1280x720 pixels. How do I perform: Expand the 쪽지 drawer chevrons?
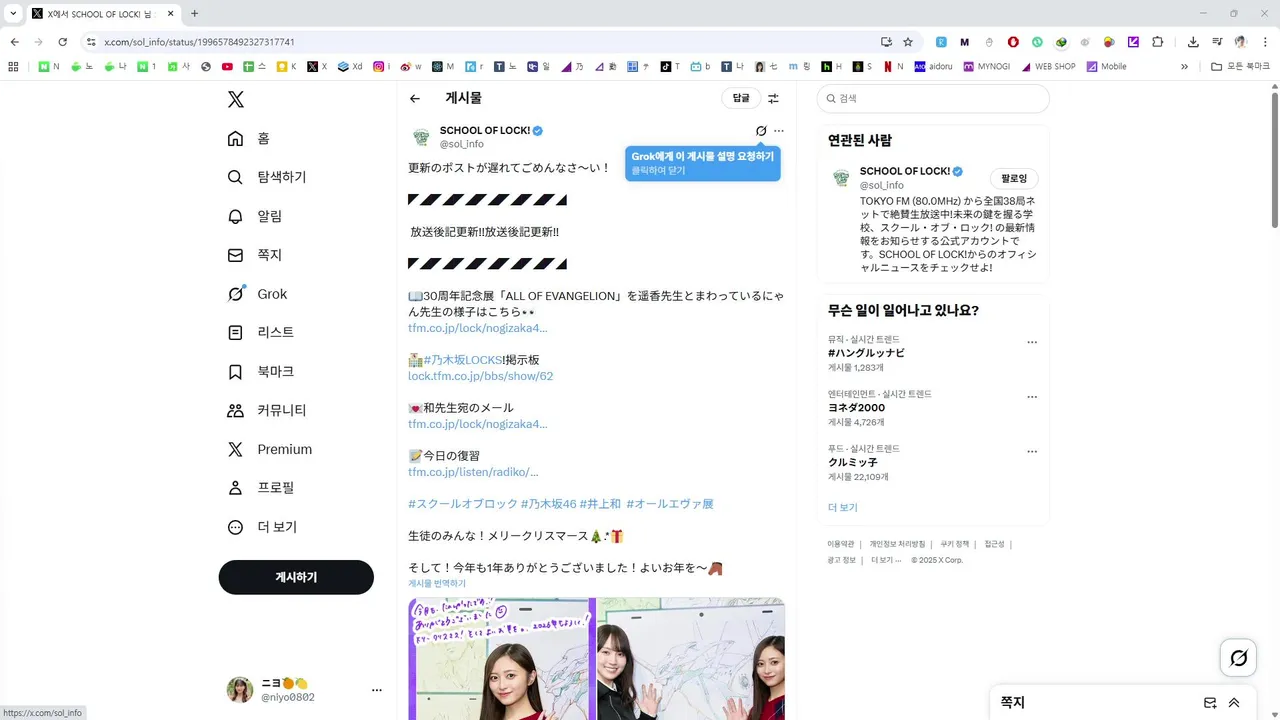tap(1234, 703)
